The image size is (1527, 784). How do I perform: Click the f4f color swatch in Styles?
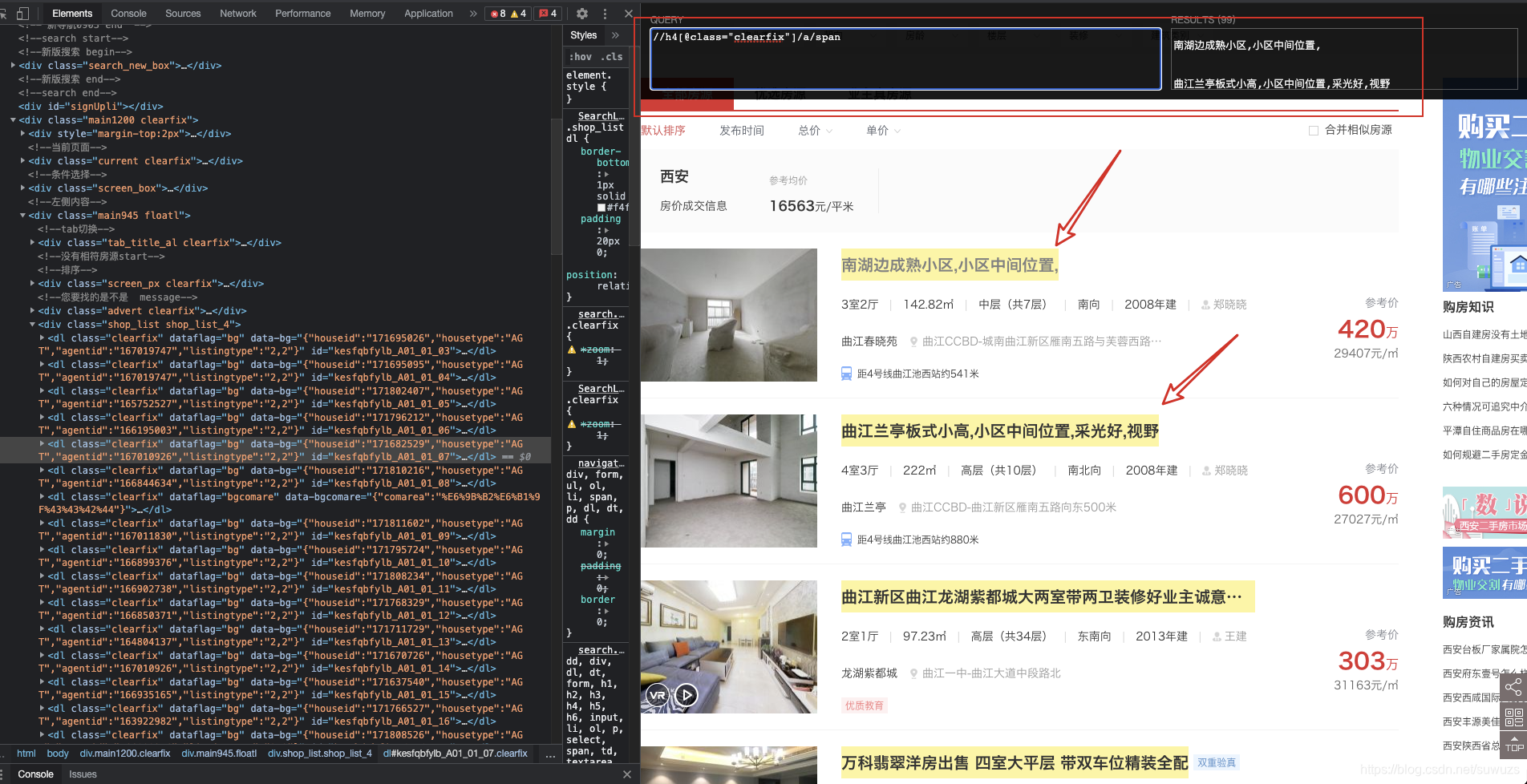pyautogui.click(x=601, y=208)
